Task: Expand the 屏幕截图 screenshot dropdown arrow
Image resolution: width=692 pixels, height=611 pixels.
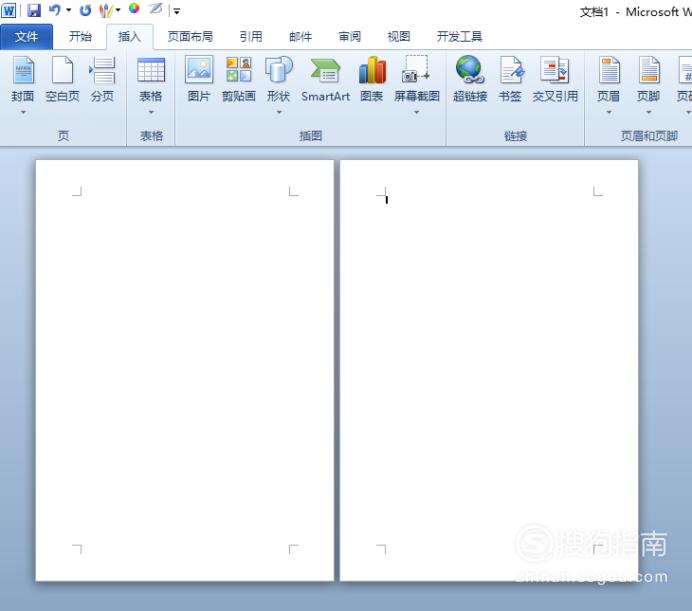Action: tap(416, 113)
